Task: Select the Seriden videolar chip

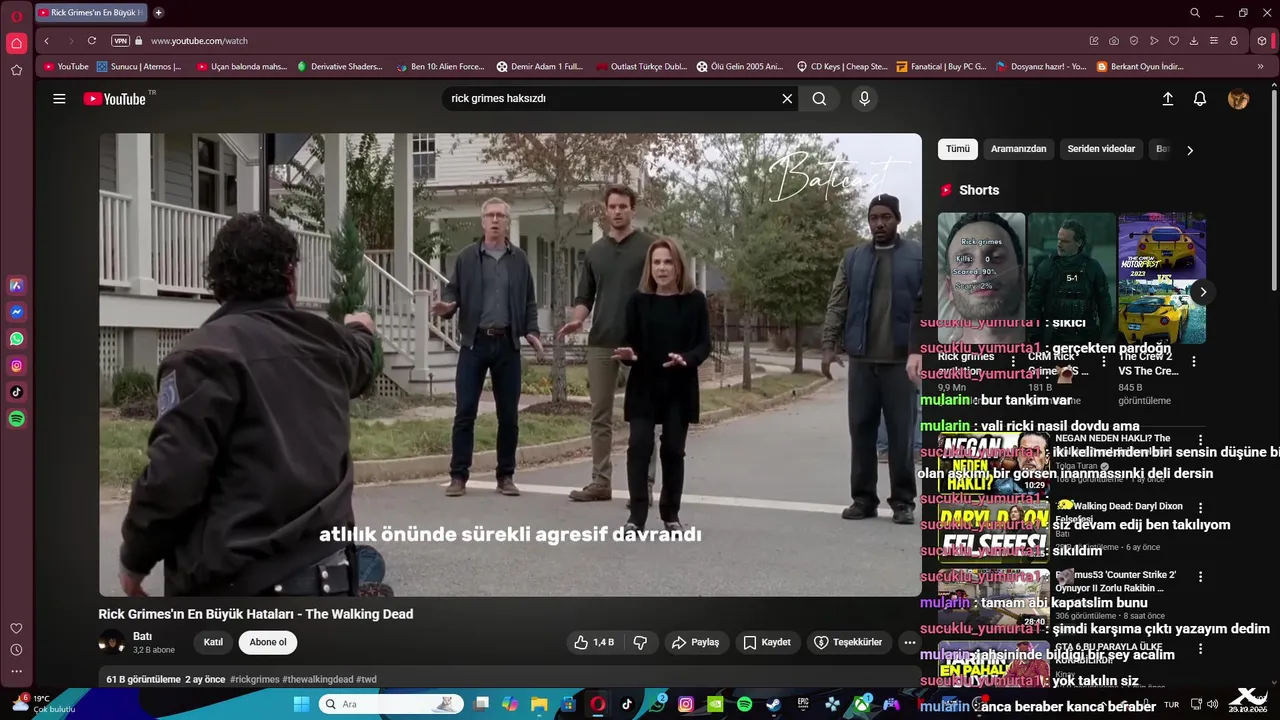Action: tap(1101, 149)
